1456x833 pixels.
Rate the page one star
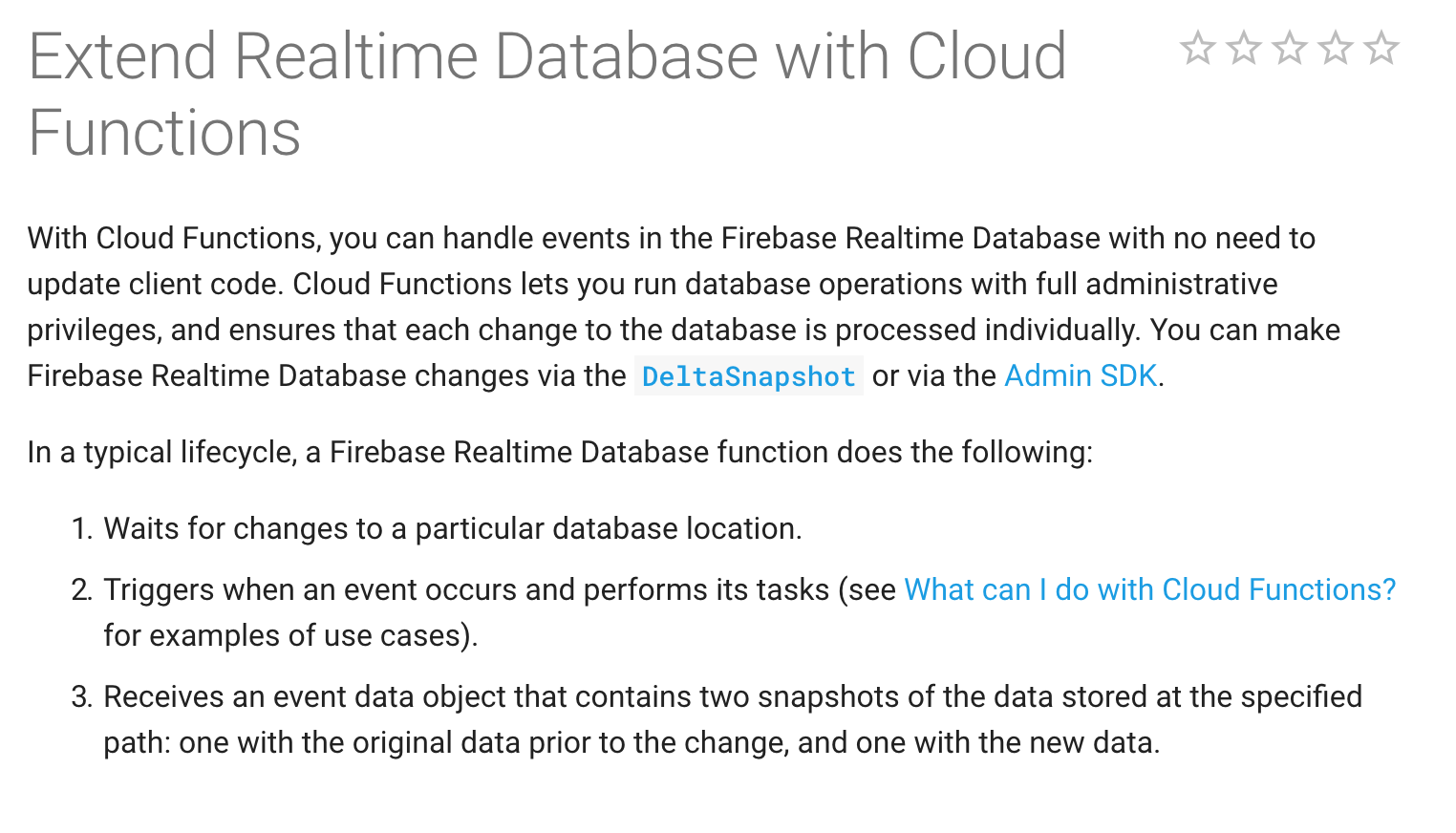[x=1197, y=48]
